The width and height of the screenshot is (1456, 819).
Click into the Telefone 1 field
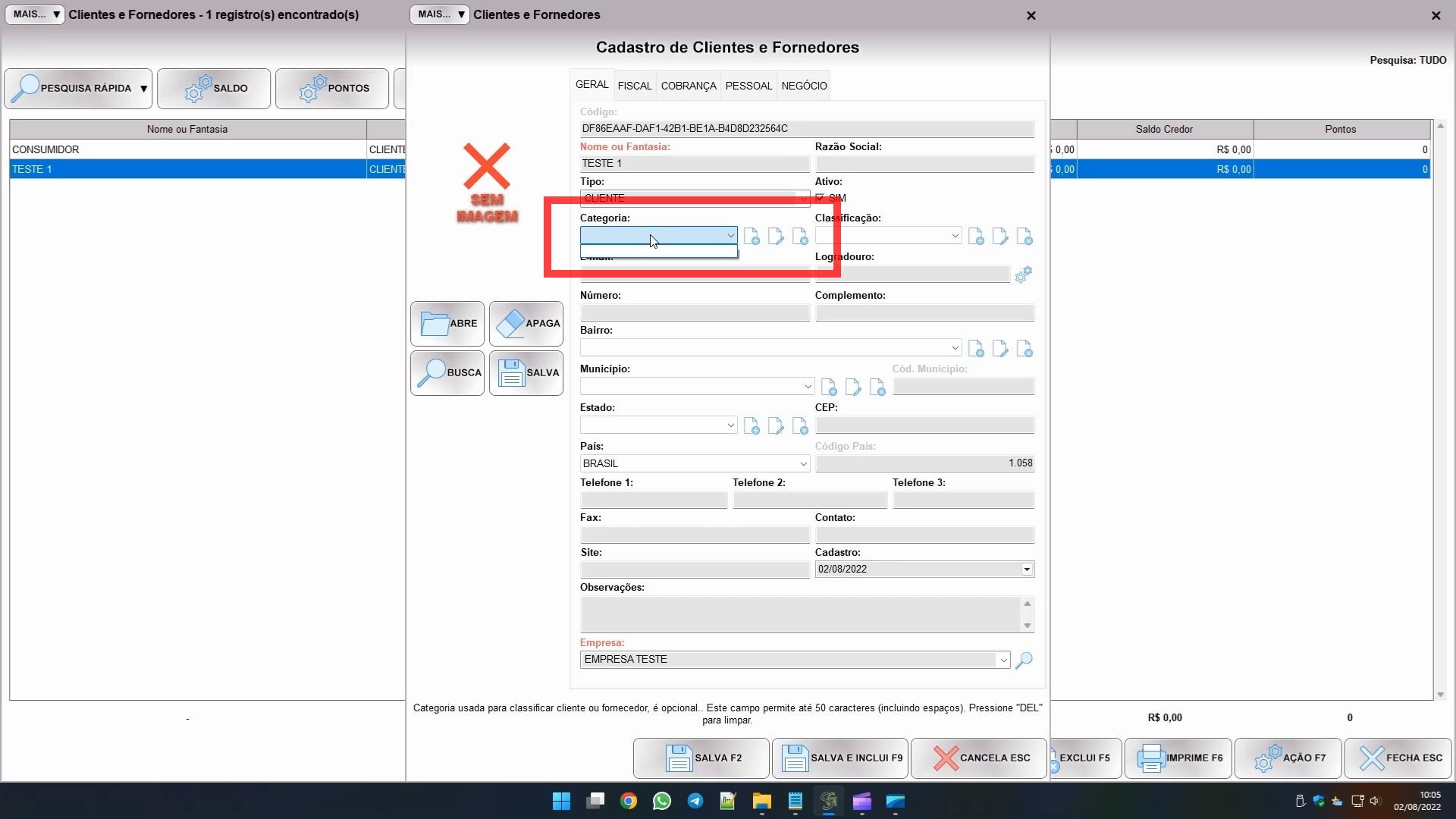tap(654, 500)
